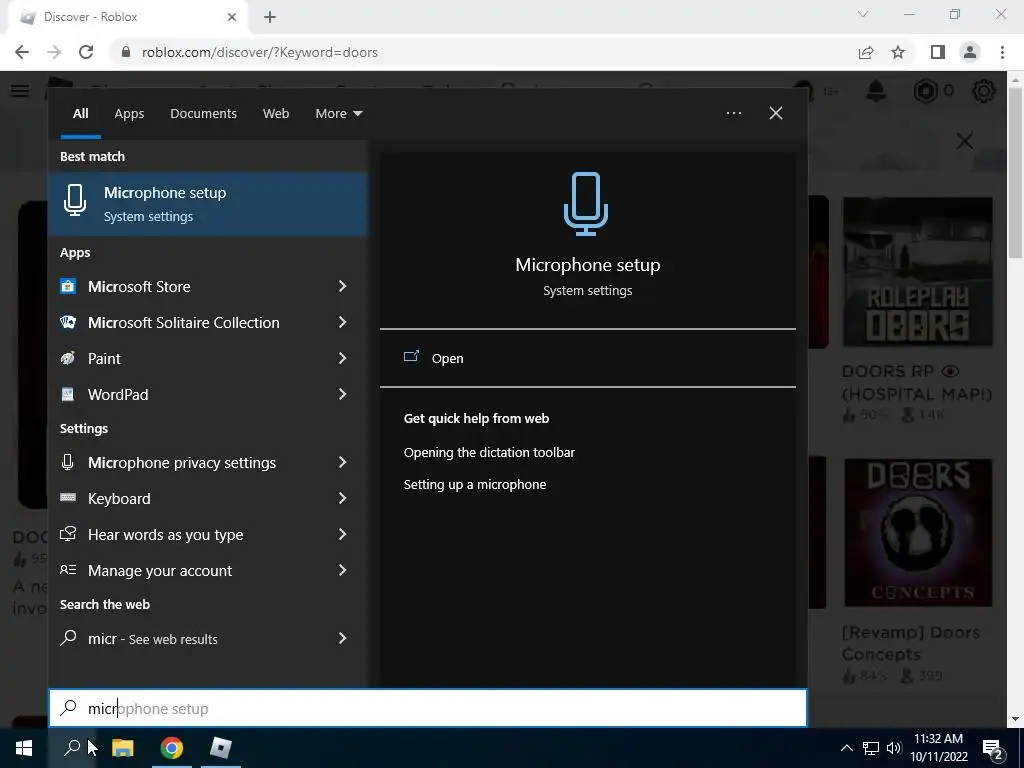The height and width of the screenshot is (768, 1024).
Task: Click the Roblox notifications bell
Action: 876,91
